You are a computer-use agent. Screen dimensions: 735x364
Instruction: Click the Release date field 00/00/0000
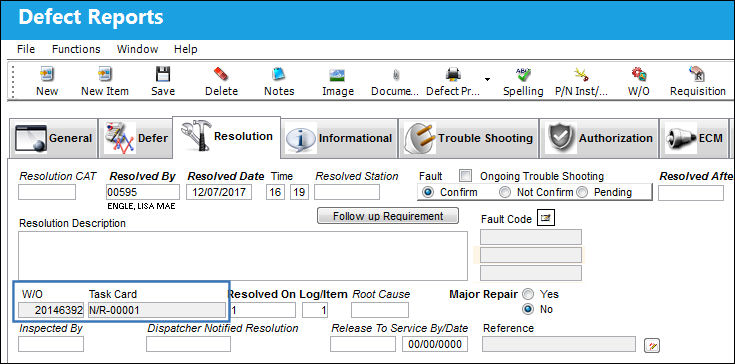[x=435, y=344]
